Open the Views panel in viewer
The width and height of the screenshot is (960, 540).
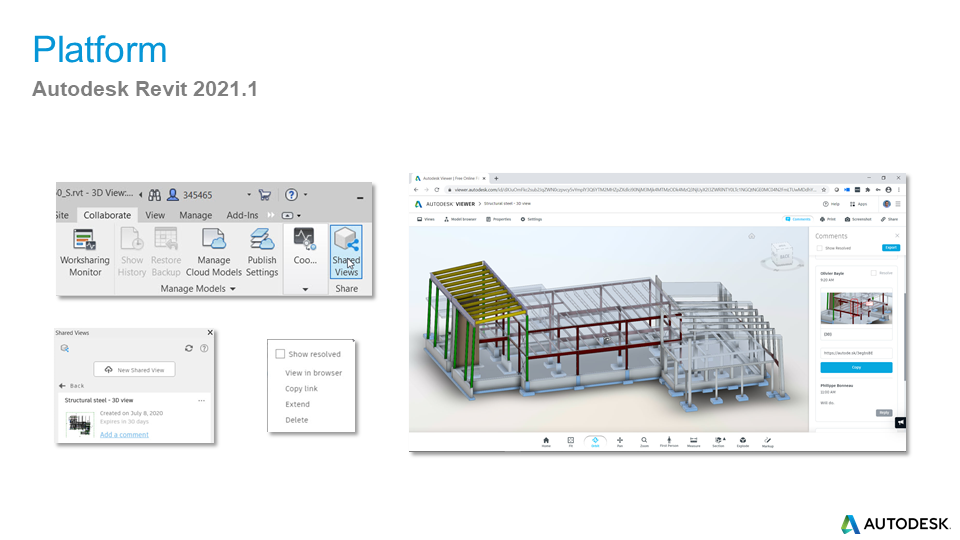(426, 219)
